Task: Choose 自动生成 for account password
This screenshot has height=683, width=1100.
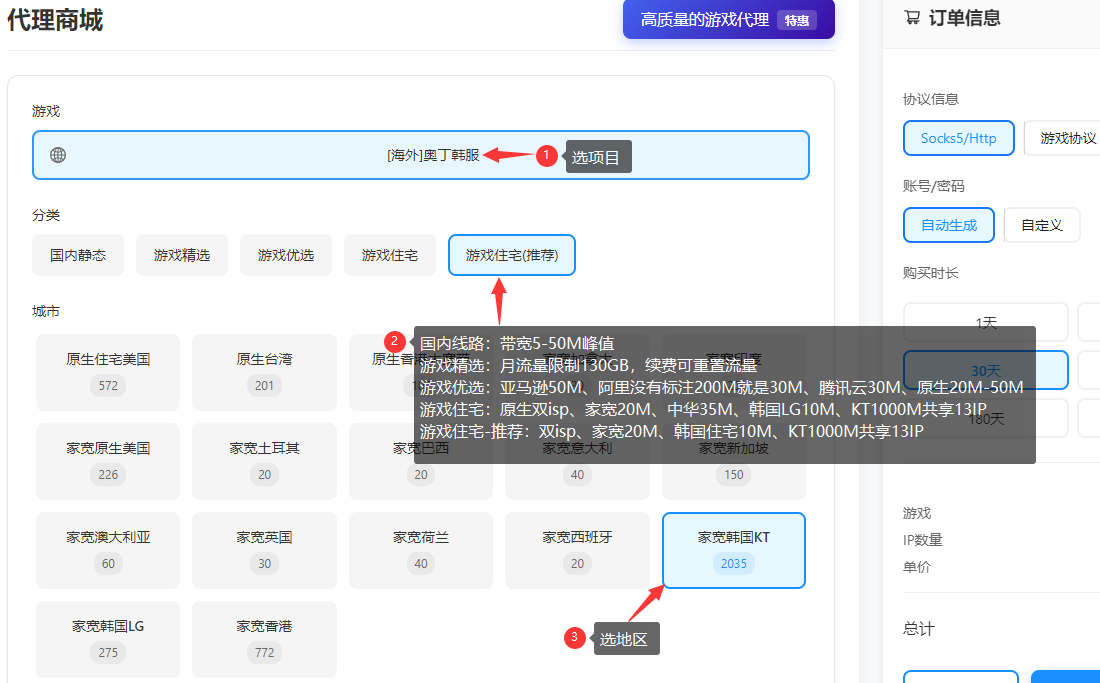Action: point(948,225)
